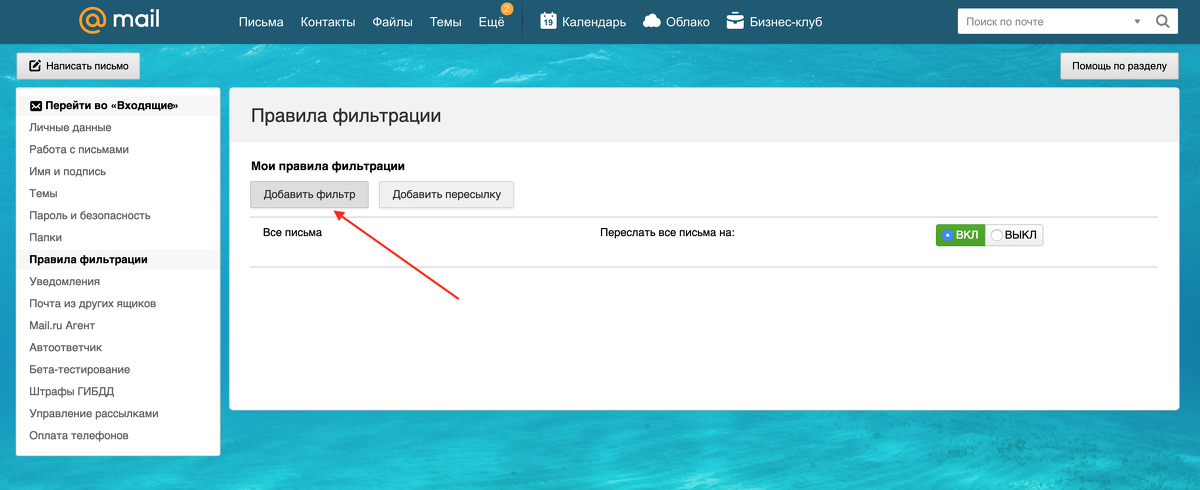Open Почта из других ящиков settings
Image resolution: width=1200 pixels, height=490 pixels.
(x=93, y=303)
